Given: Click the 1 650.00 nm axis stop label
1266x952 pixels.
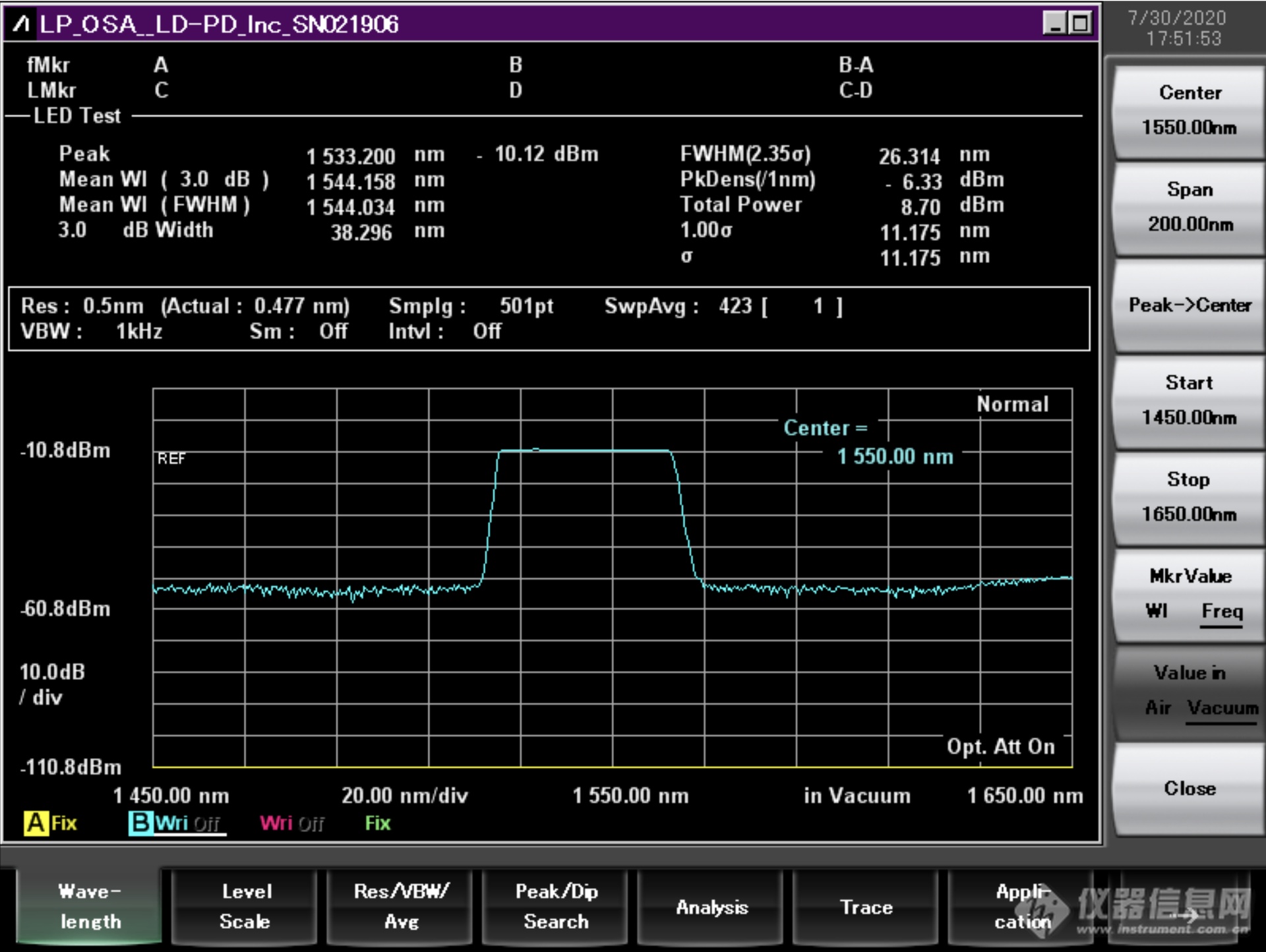Looking at the screenshot, I should pyautogui.click(x=1025, y=795).
